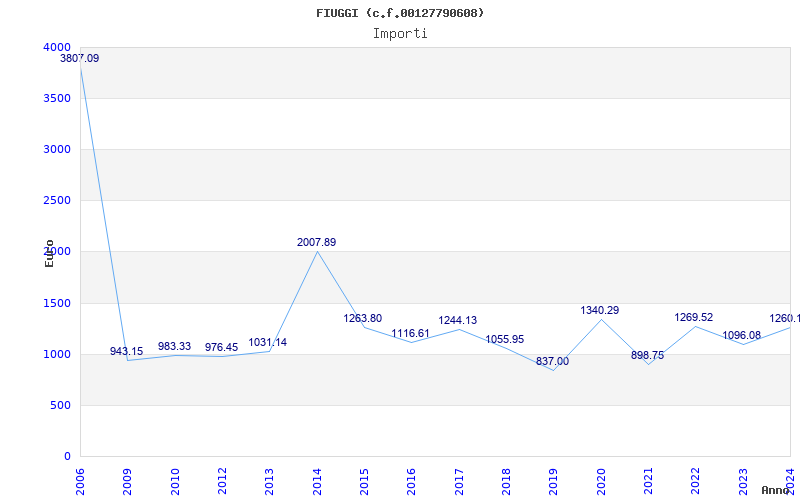Click the 2500 y-axis tick label
The height and width of the screenshot is (500, 800).
coord(57,200)
